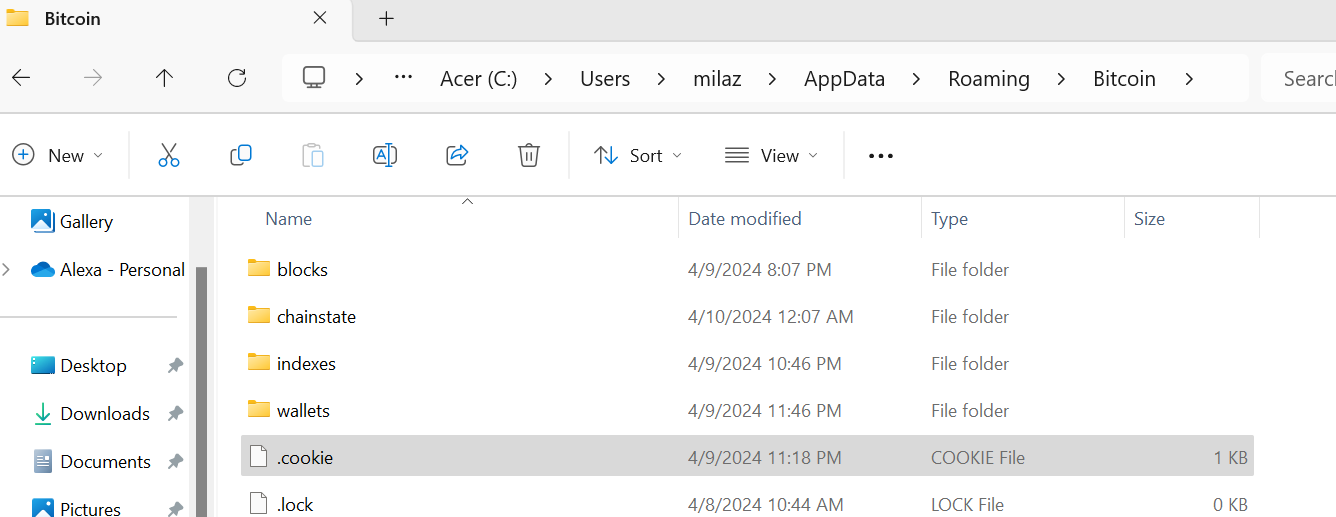Screen dimensions: 1336x517
Task: Expand chevron after milaz in path
Action: pos(772,79)
